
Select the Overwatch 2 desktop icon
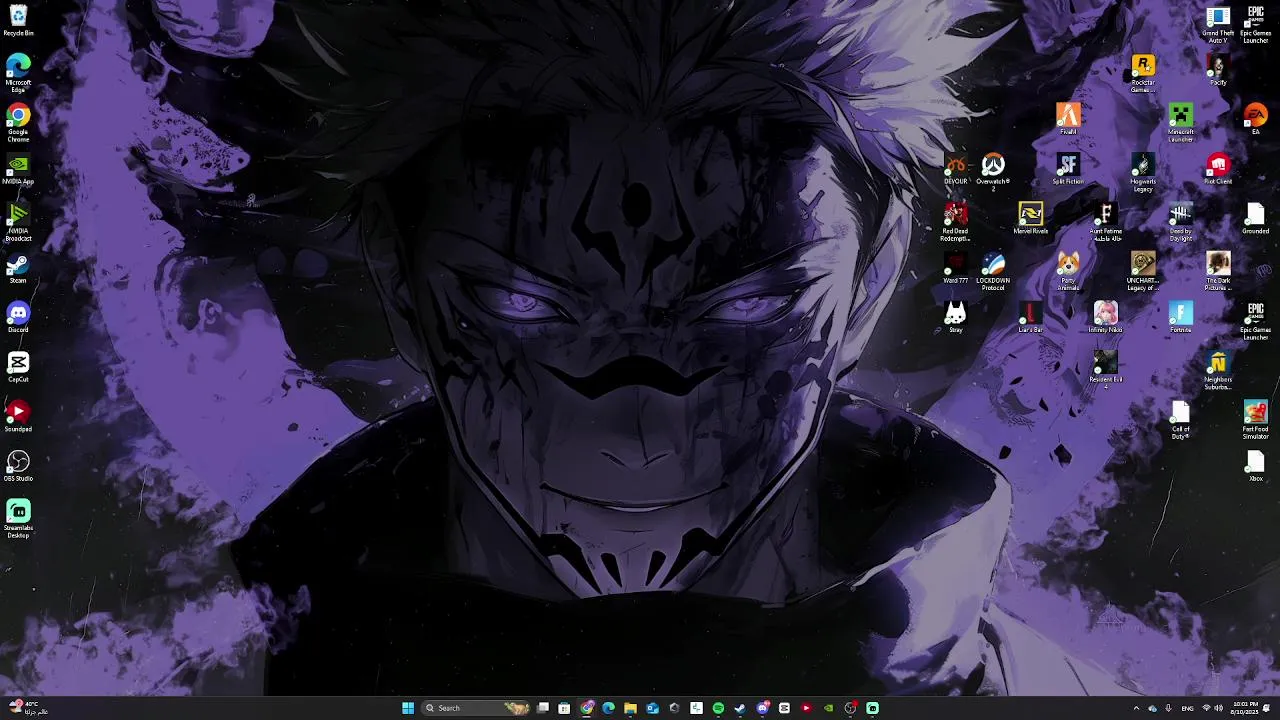[993, 172]
